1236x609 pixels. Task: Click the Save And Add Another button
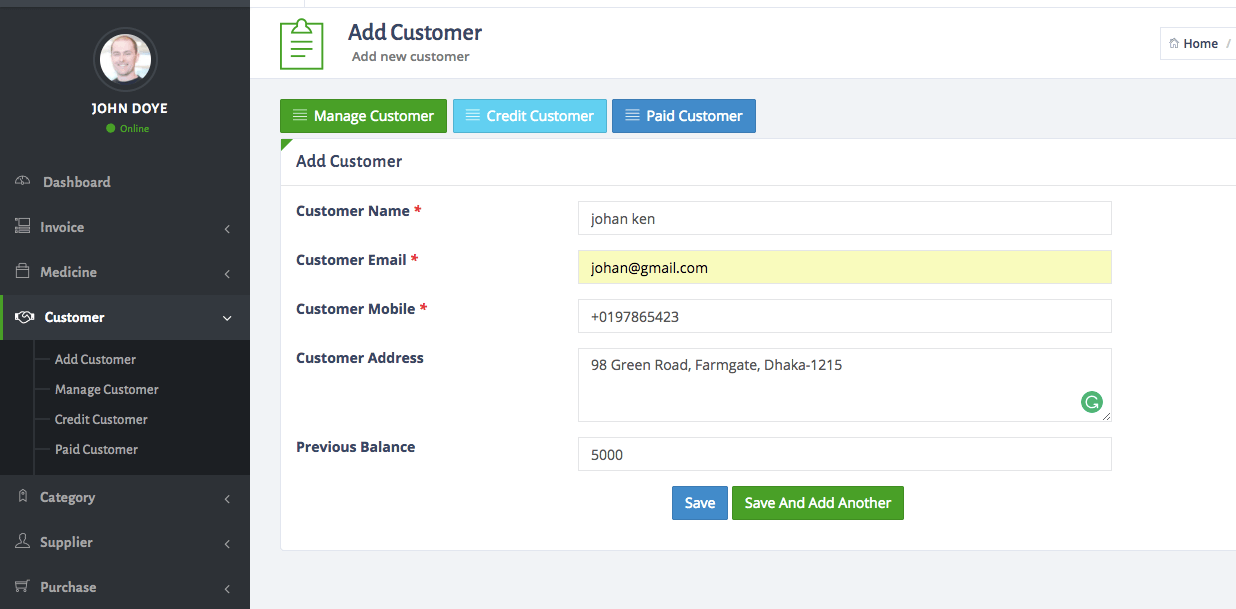[817, 502]
